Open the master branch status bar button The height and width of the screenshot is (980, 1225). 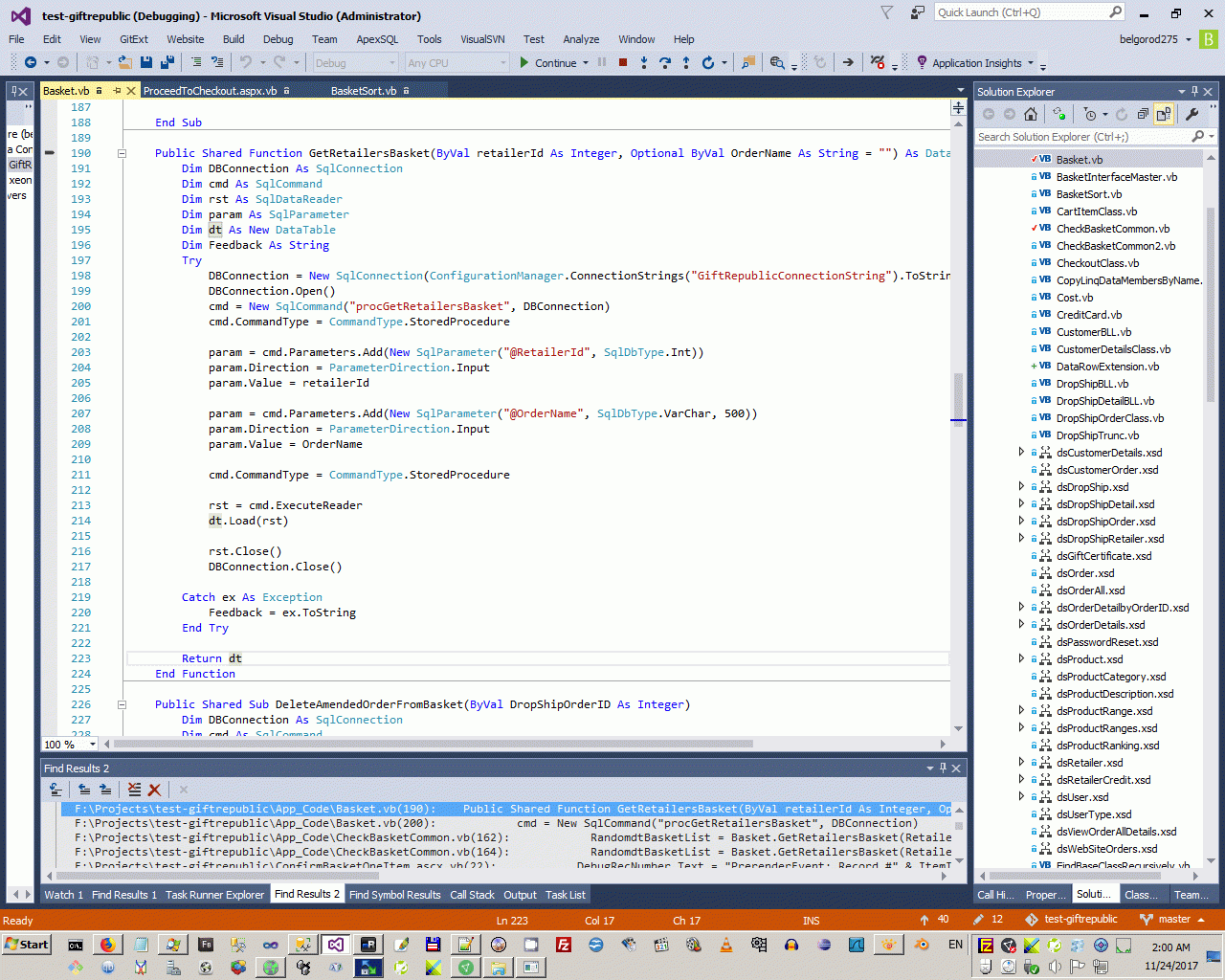1172,920
